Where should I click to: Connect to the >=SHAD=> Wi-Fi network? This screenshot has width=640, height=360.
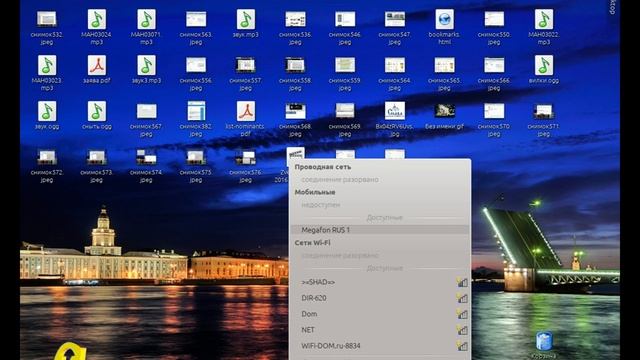[380, 282]
